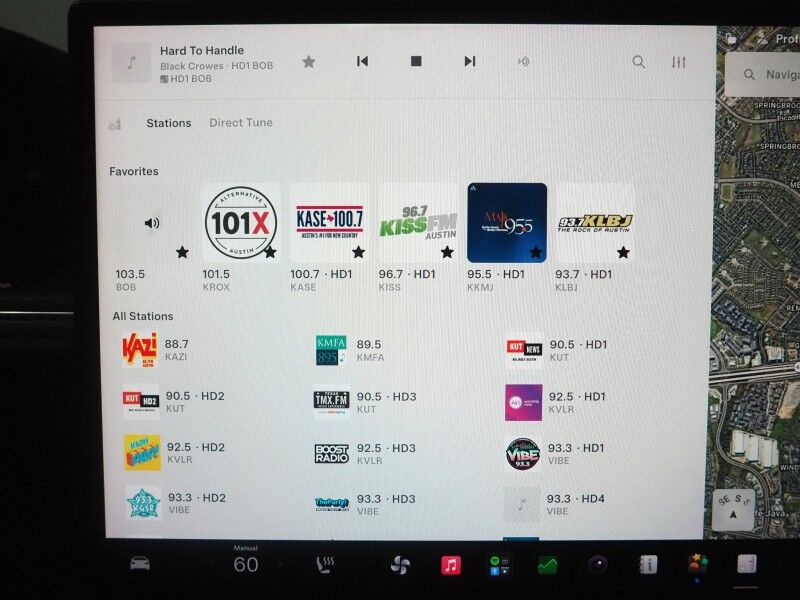Open climate fan controls
Image resolution: width=800 pixels, height=600 pixels.
click(x=400, y=565)
